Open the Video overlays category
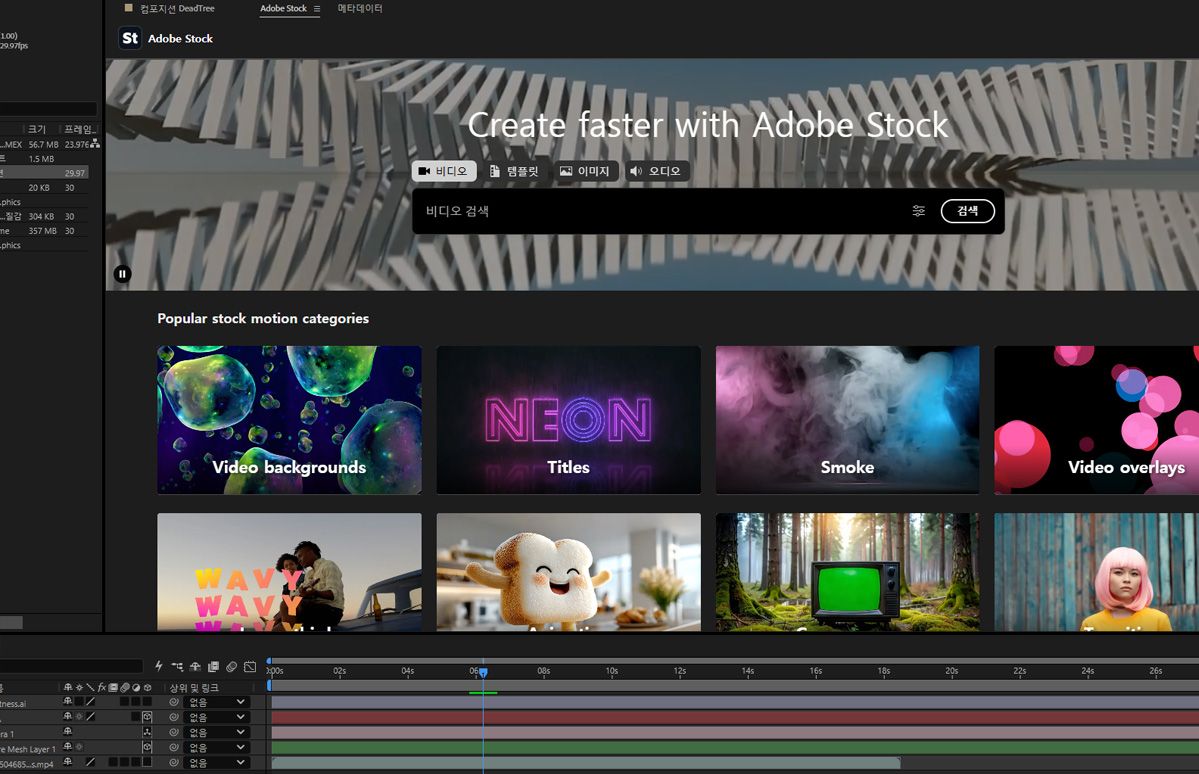 1097,420
